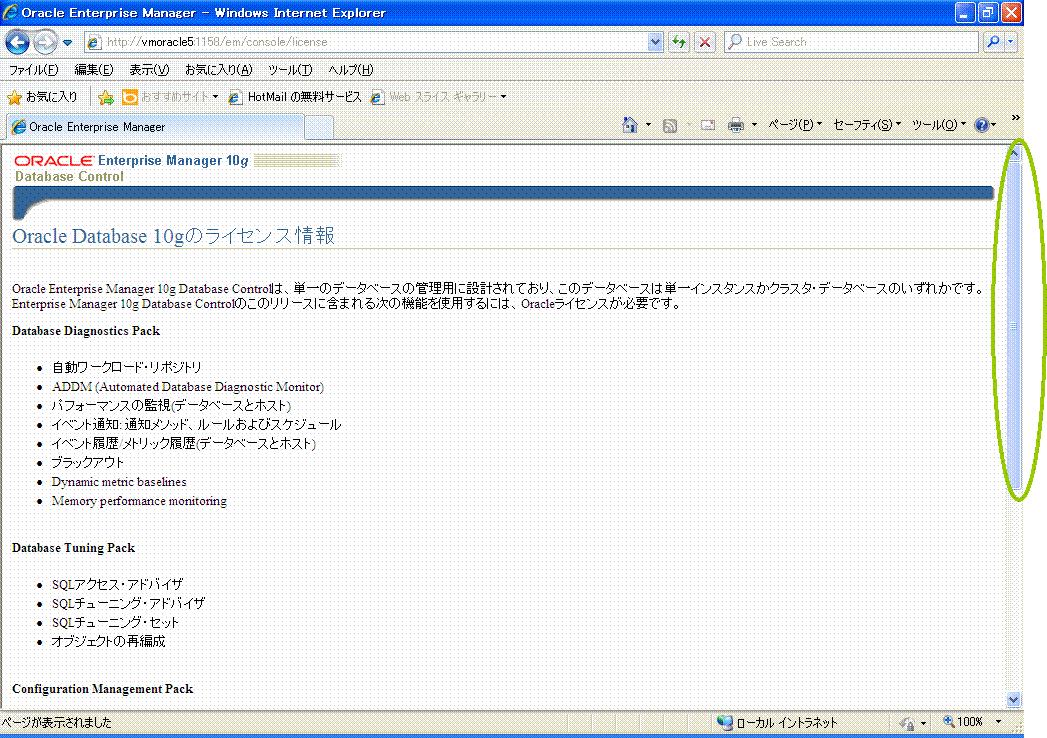Click the blank new tab button

pyautogui.click(x=319, y=127)
